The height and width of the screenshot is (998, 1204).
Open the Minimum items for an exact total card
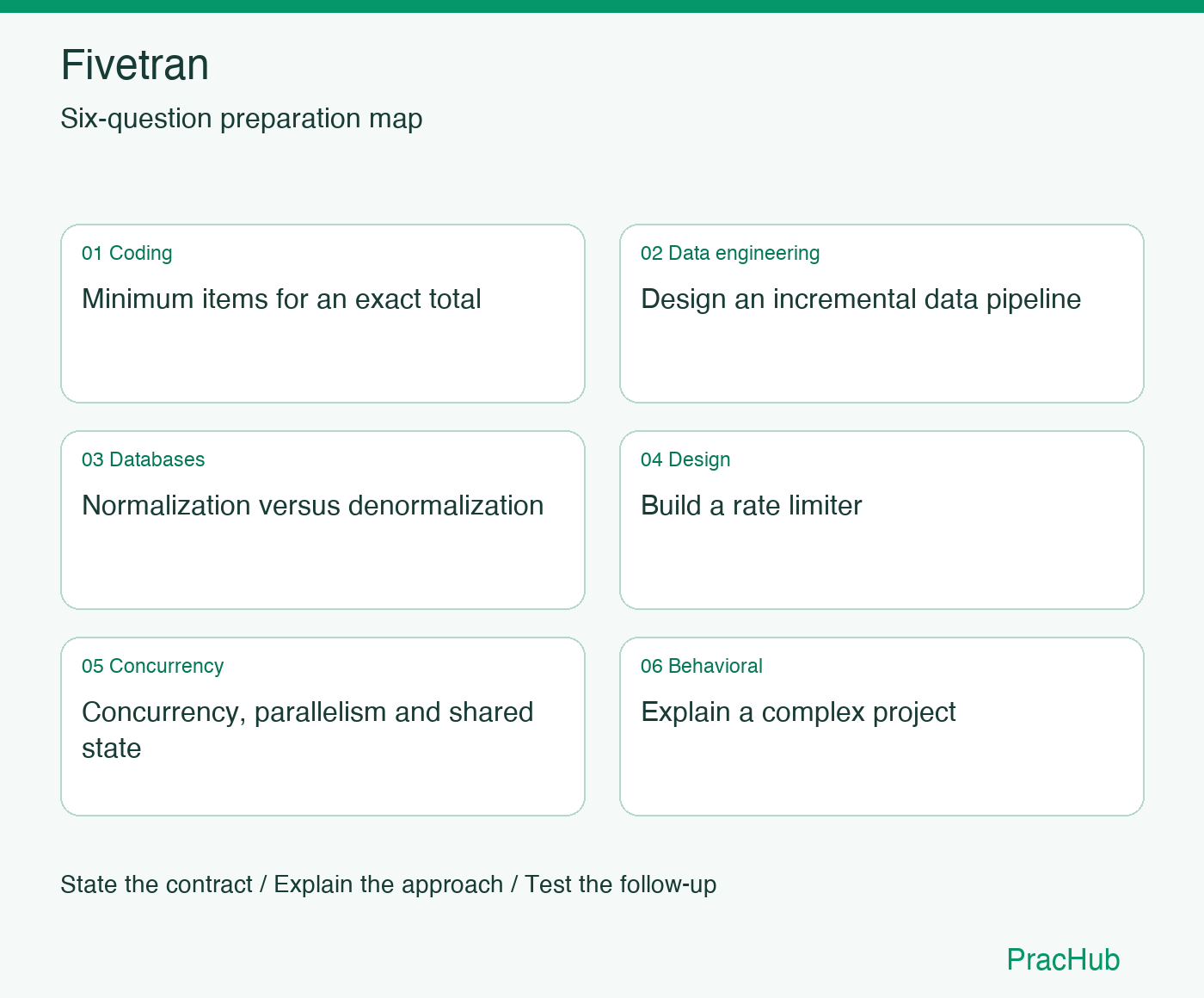pyautogui.click(x=322, y=313)
